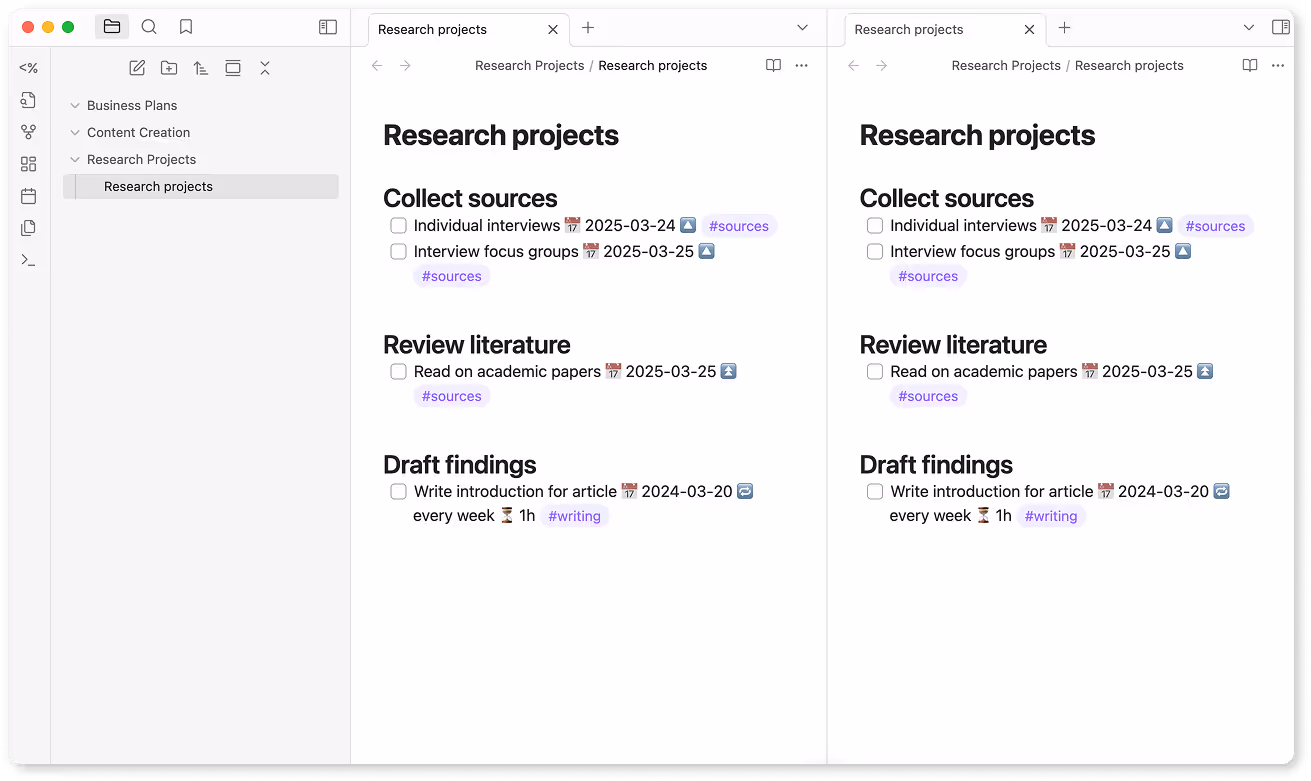The height and width of the screenshot is (781, 1311).
Task: Open the bookmarks pane
Action: (186, 27)
